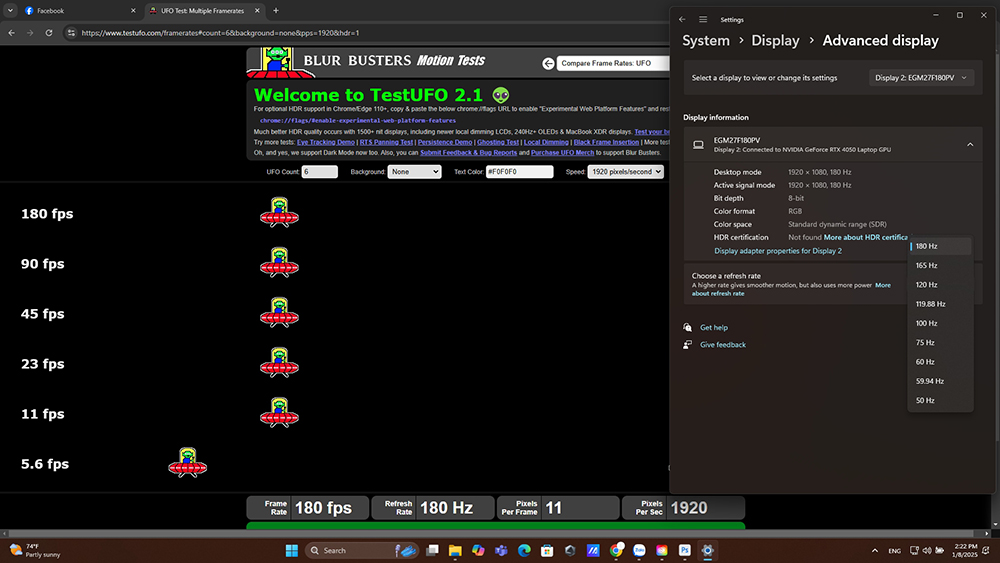
Task: Select 75 Hz refresh rate
Action: click(940, 342)
